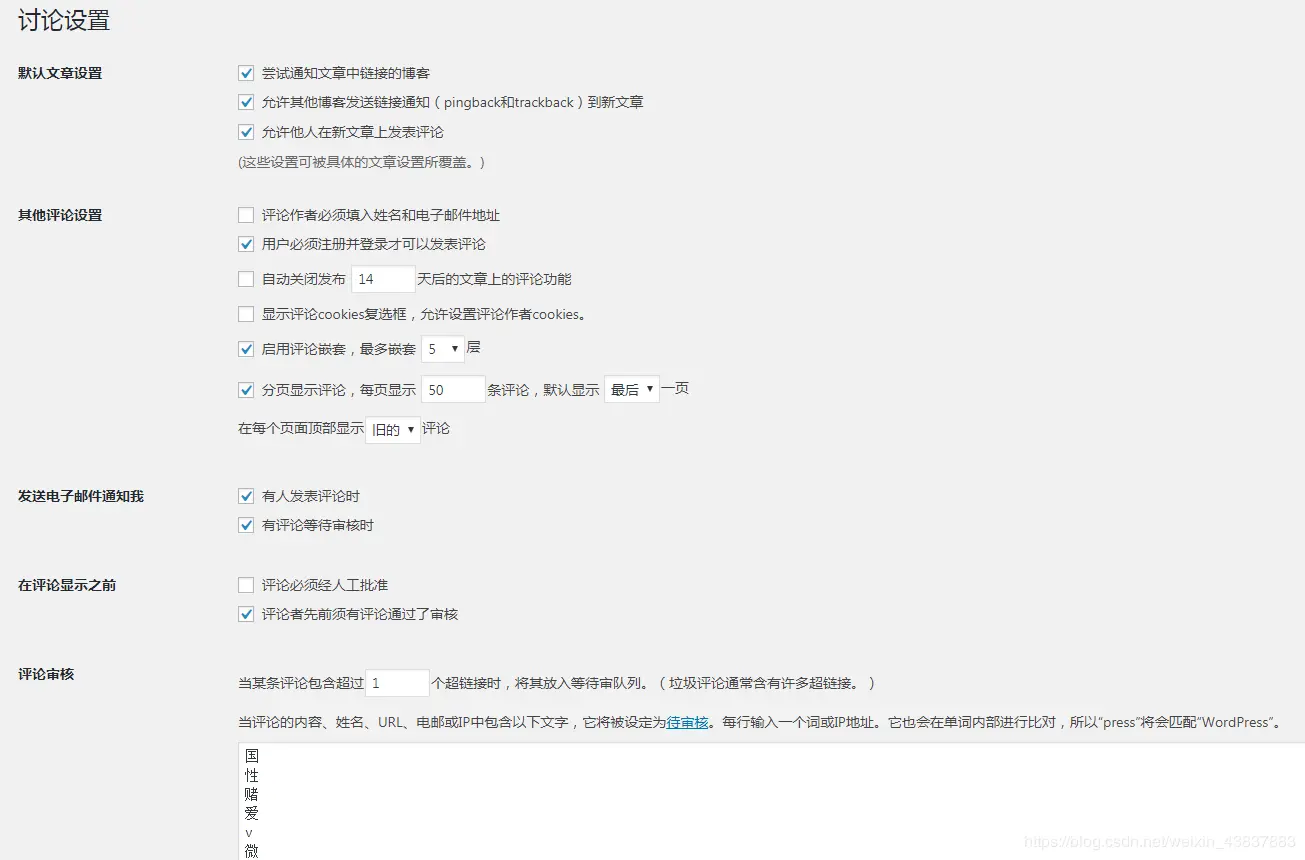打开默认显示"最后"一页下拉菜单

tap(632, 389)
